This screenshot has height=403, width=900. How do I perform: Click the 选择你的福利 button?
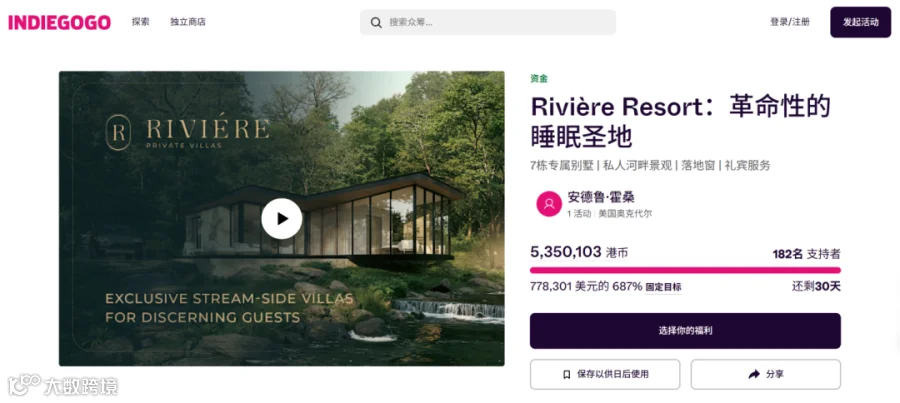(x=685, y=331)
